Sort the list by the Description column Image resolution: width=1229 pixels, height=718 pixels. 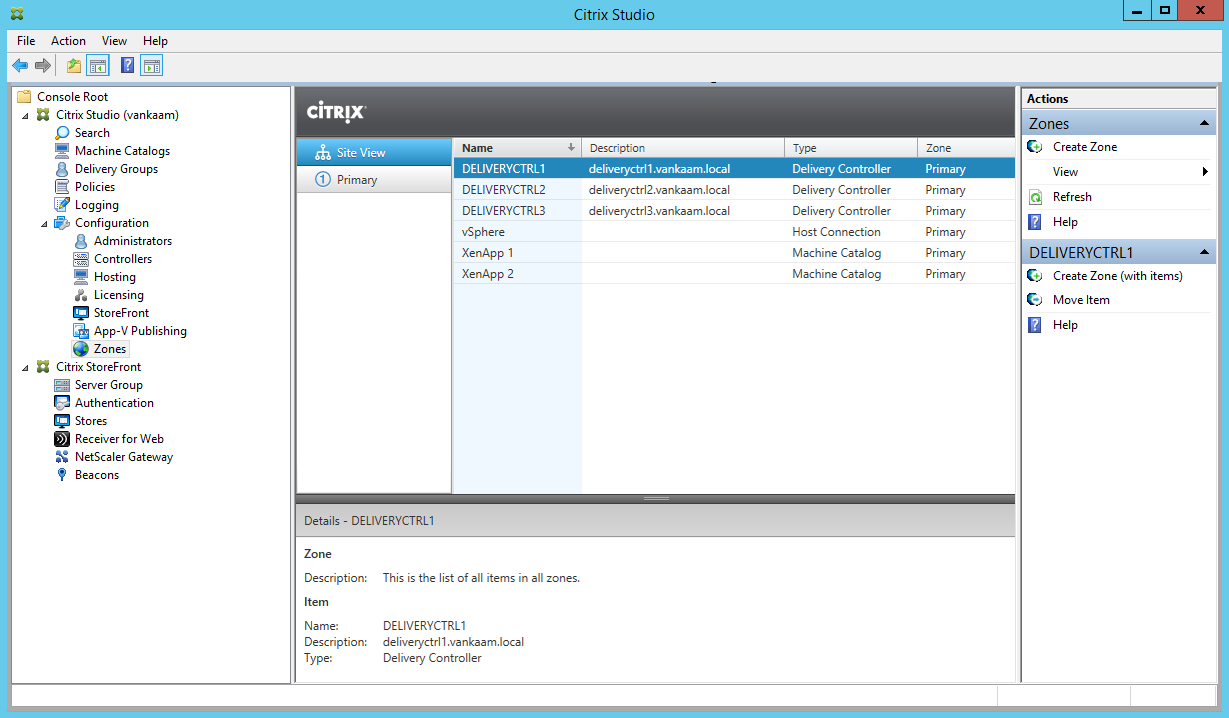click(683, 148)
